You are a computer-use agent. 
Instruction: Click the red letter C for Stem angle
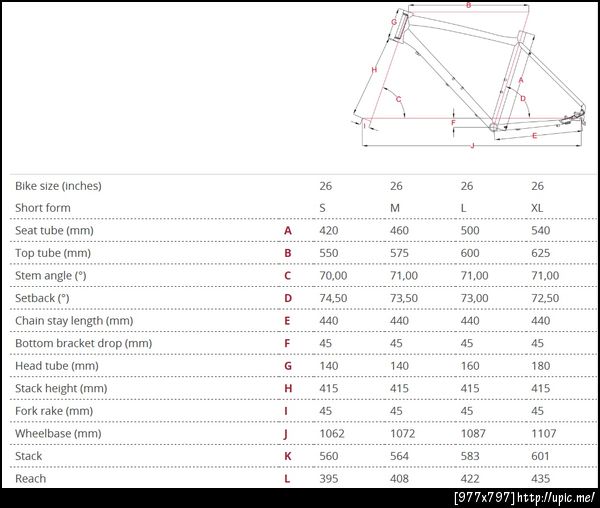(x=287, y=276)
